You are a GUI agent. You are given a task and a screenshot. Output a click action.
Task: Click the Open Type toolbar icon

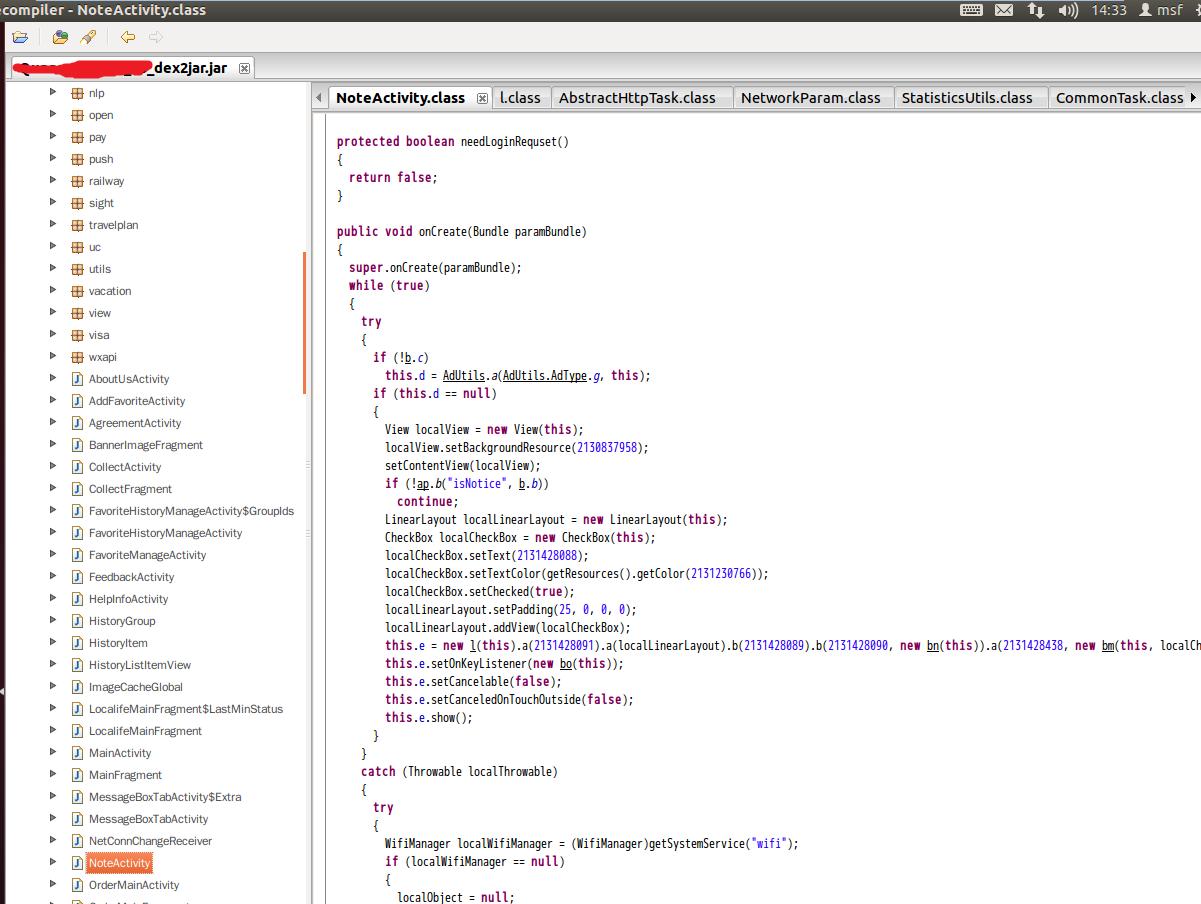pos(61,37)
